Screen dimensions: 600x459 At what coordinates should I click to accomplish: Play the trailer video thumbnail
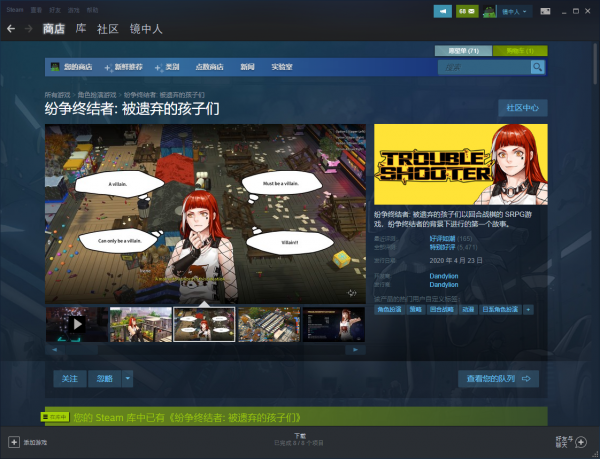point(77,324)
